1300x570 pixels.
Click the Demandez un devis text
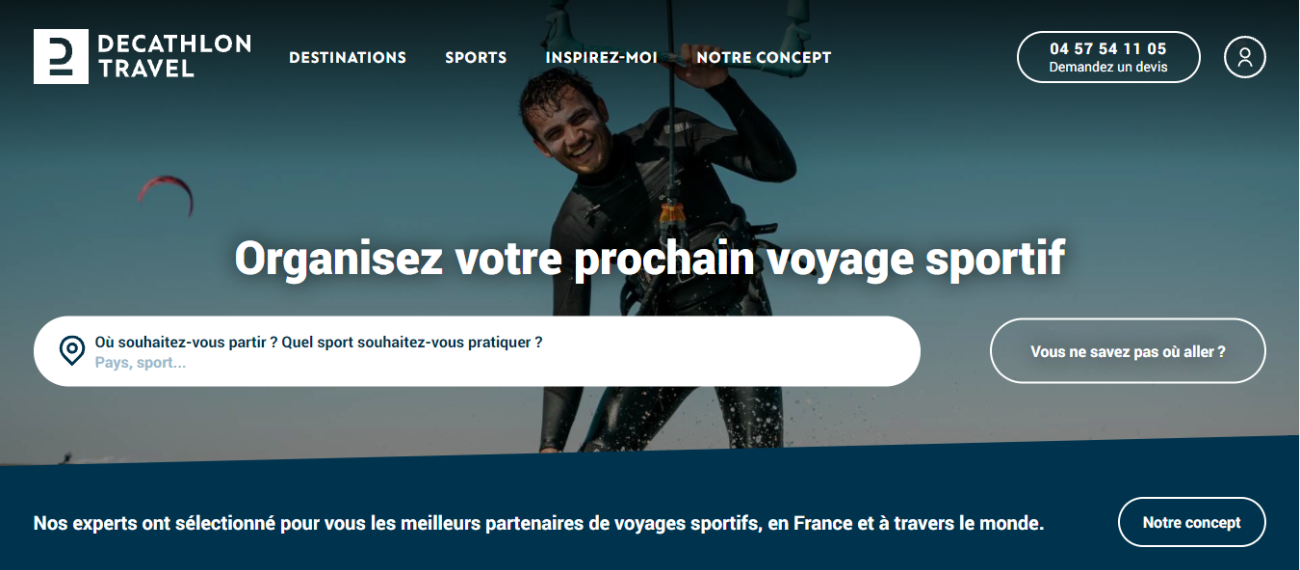1108,67
